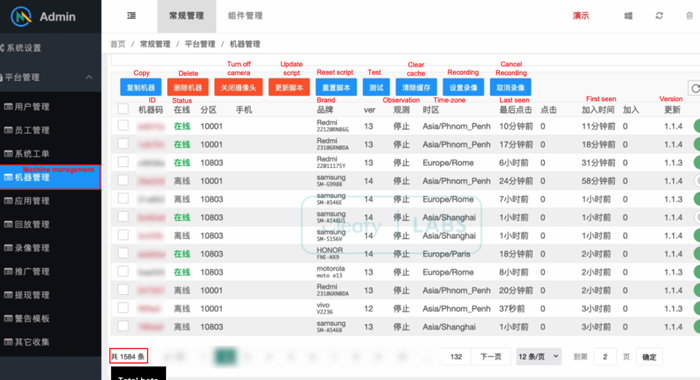The width and height of the screenshot is (700, 380).
Task: Click the 复制机器 copy button
Action: tap(141, 88)
